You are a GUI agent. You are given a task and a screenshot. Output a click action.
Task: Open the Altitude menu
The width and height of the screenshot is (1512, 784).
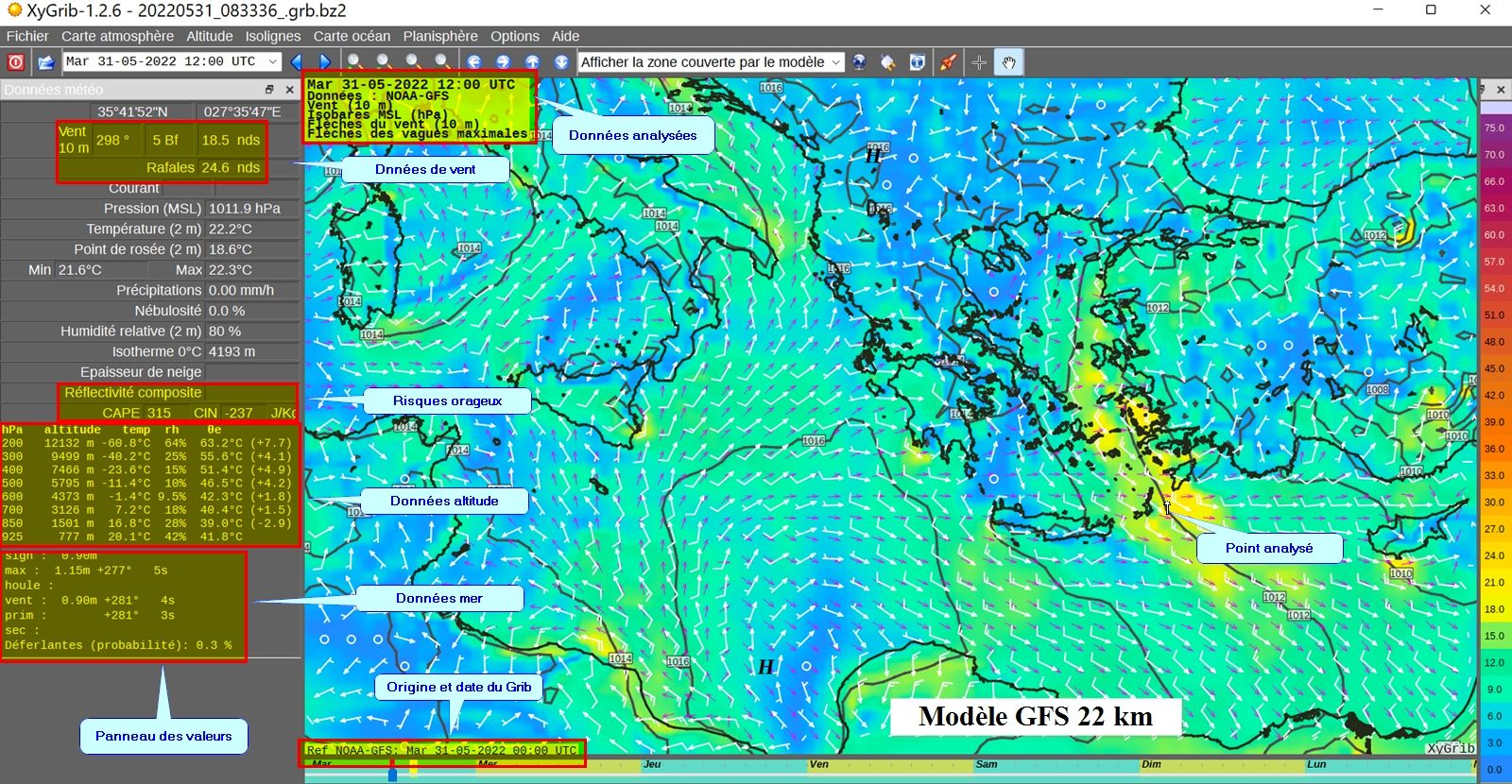tap(209, 36)
